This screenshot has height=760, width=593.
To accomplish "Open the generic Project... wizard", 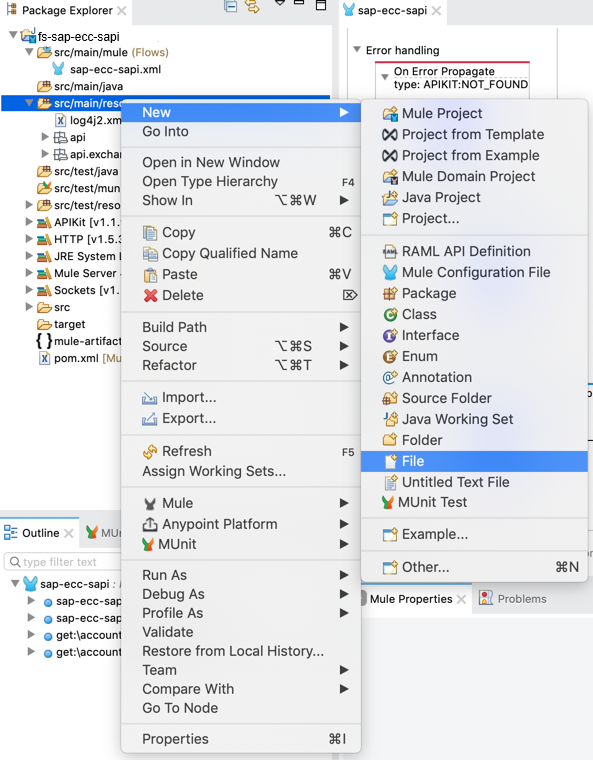I will click(x=474, y=219).
